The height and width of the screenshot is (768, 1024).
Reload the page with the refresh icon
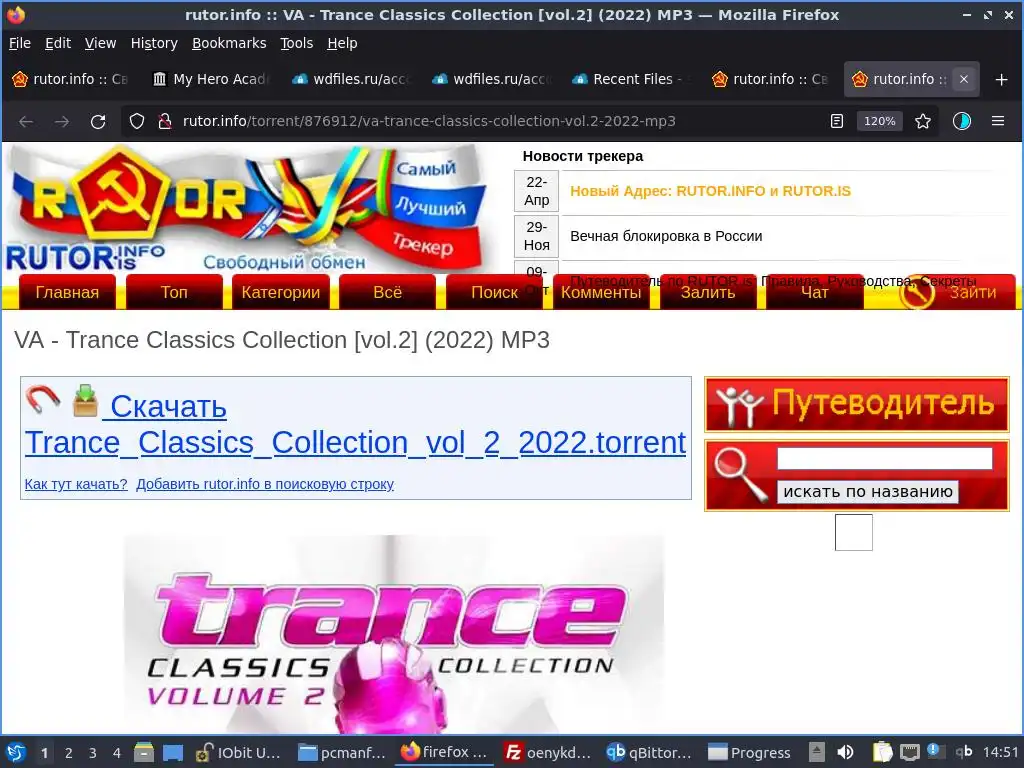[98, 121]
